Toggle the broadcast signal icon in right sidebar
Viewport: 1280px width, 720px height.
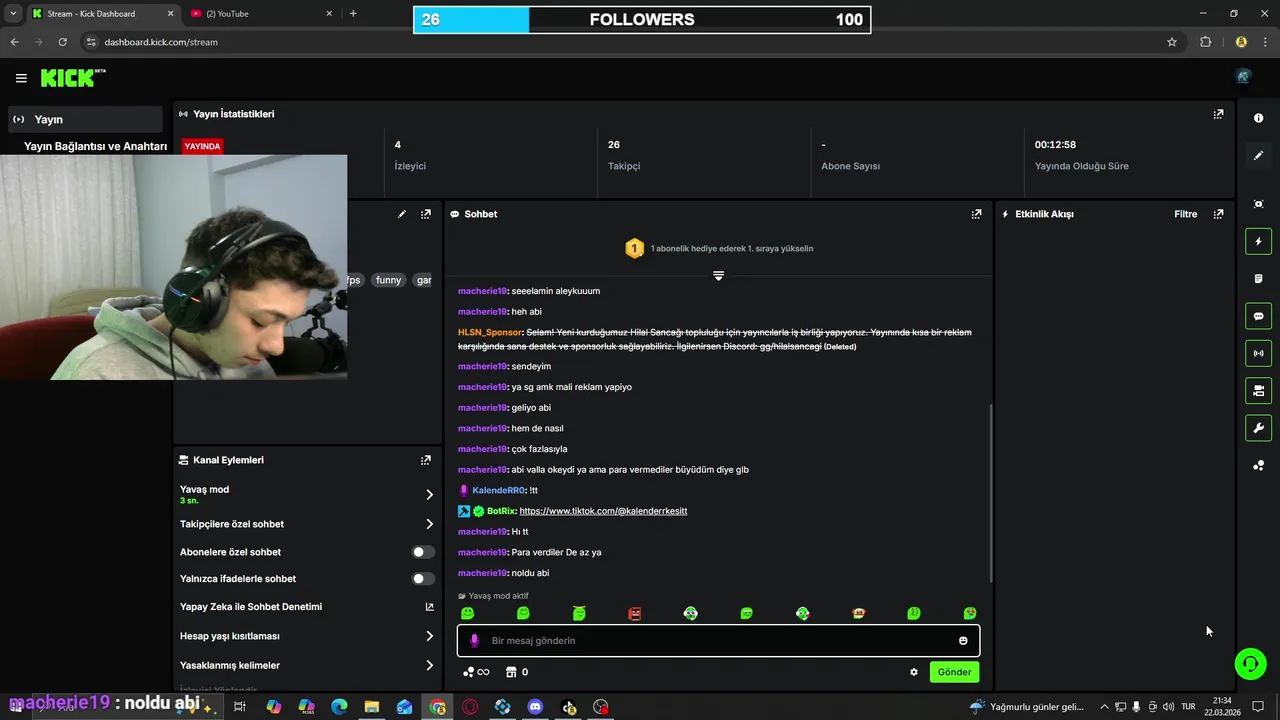point(1258,353)
